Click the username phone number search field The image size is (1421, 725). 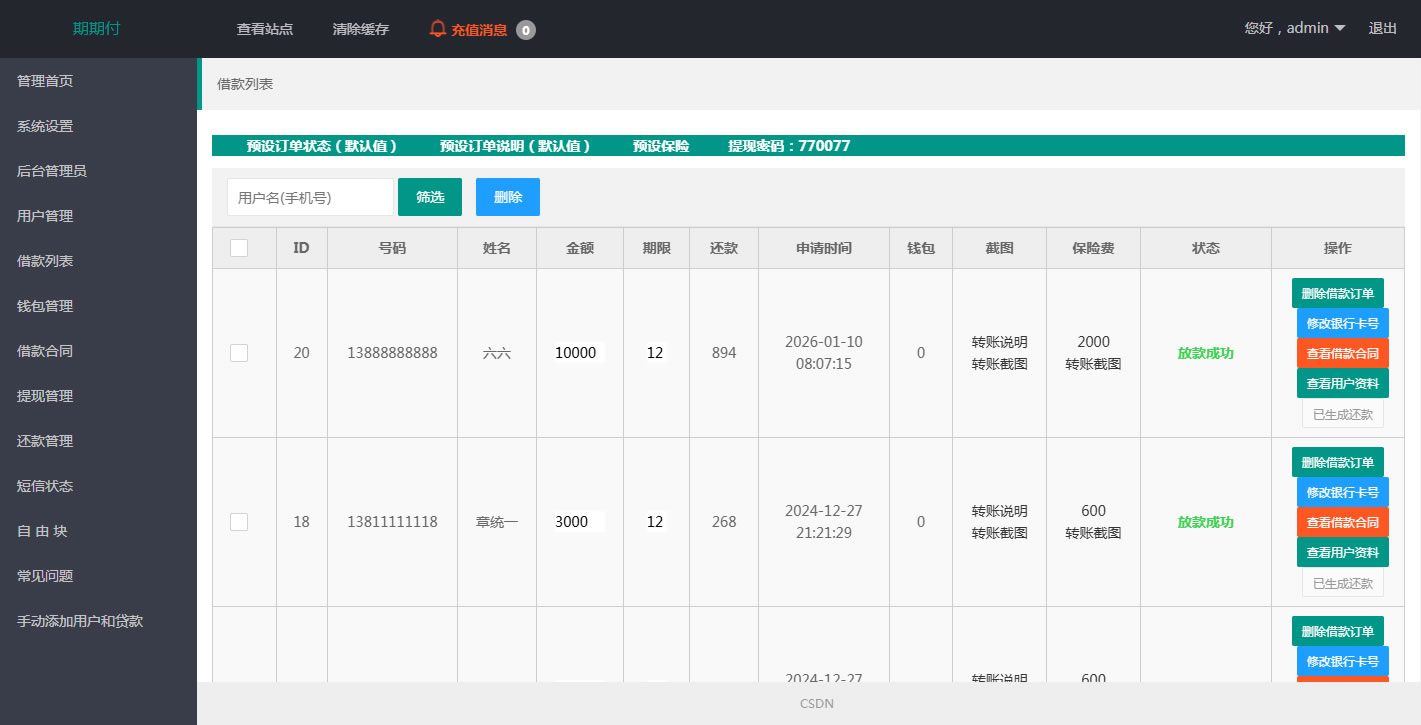pos(310,198)
